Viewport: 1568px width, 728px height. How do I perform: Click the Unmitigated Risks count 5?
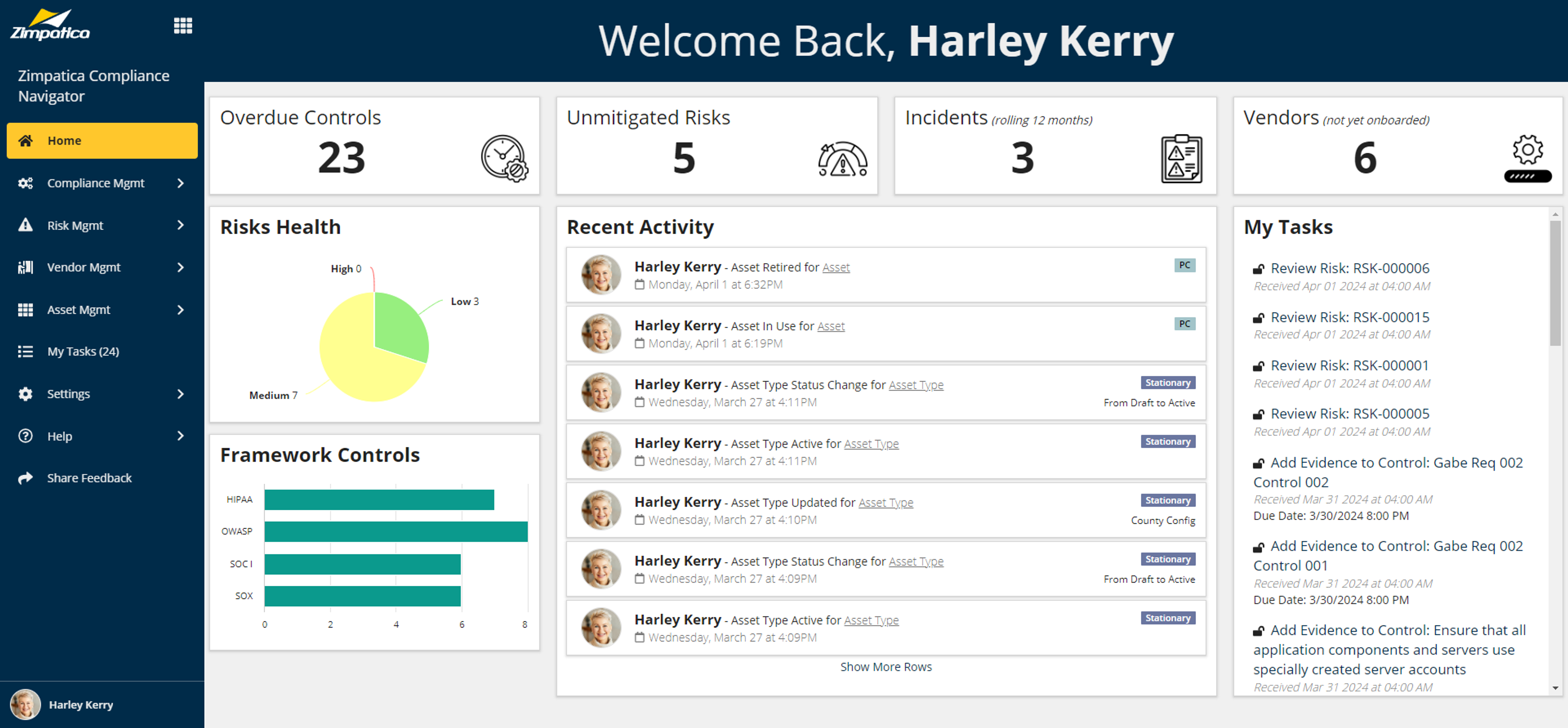tap(684, 159)
